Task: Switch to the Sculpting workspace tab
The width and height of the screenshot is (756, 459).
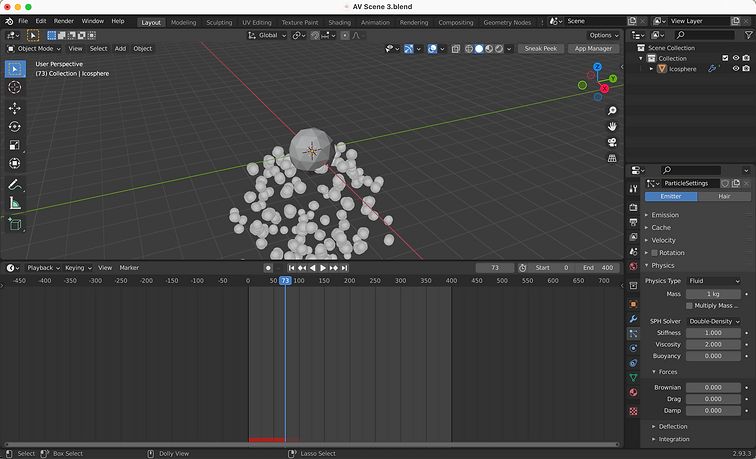Action: [x=219, y=23]
